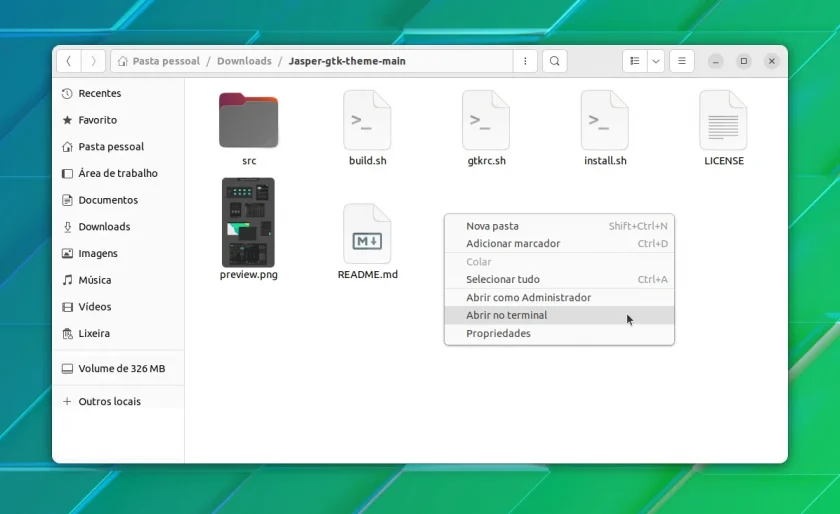Choose Abrir no terminal menu entry
Screen dimensions: 840x514
click(559, 315)
